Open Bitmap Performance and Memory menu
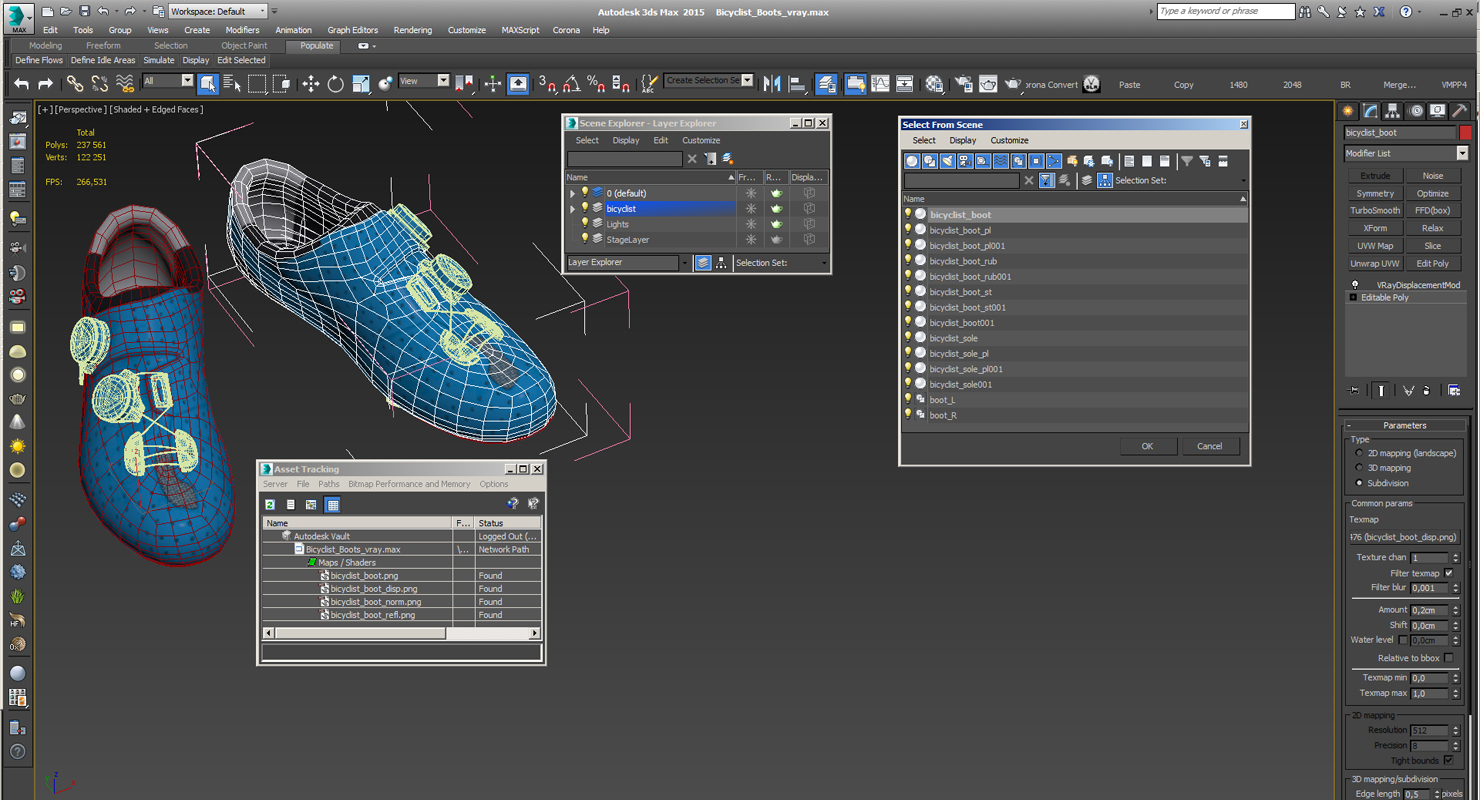 click(409, 484)
